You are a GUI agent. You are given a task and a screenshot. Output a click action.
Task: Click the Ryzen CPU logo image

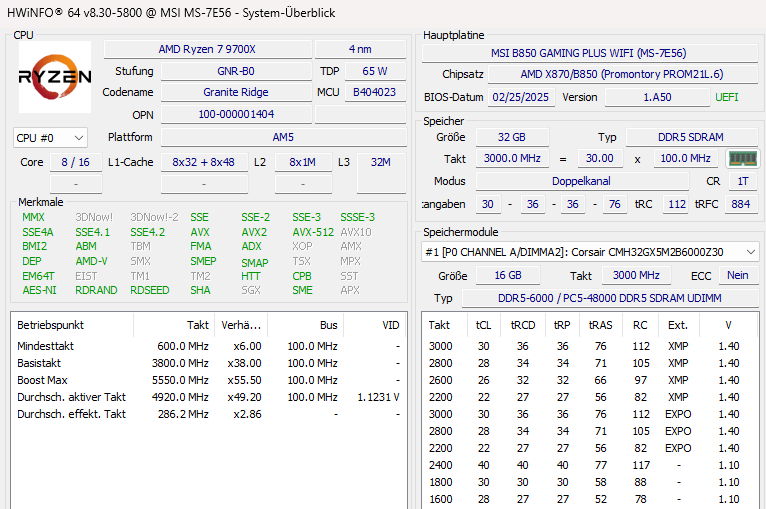pyautogui.click(x=55, y=77)
